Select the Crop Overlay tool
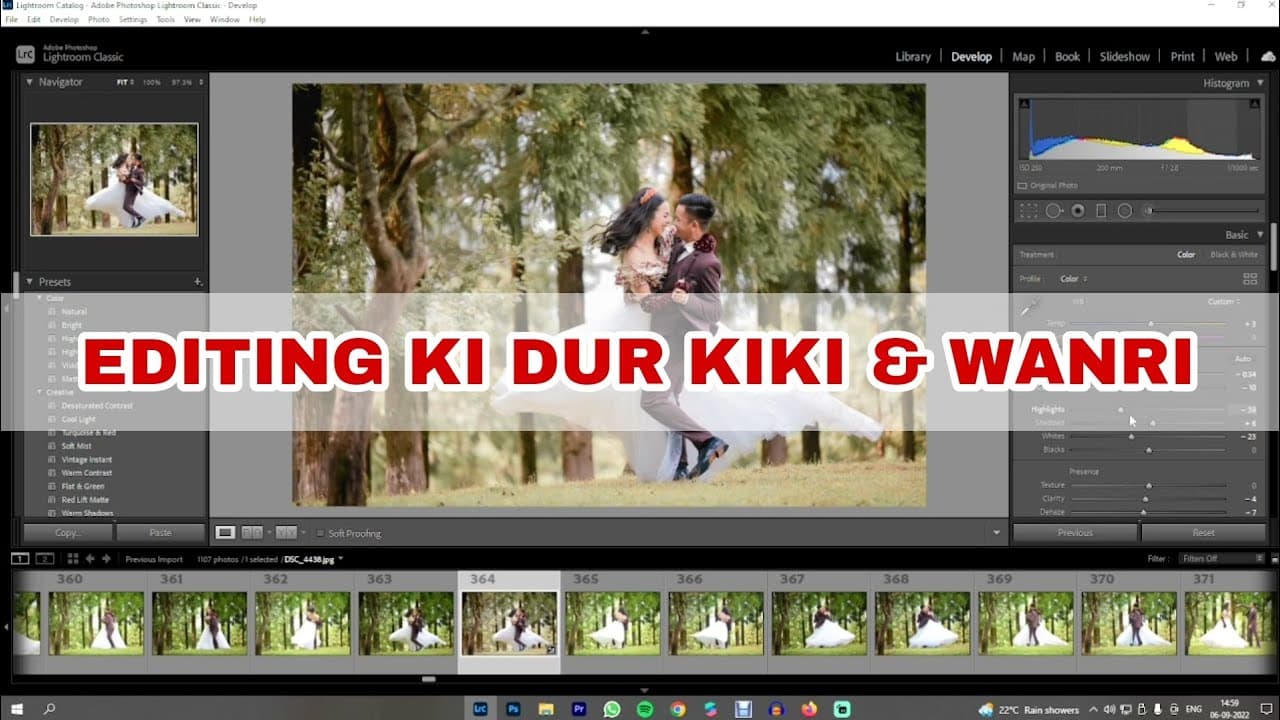Viewport: 1280px width, 720px height. [1028, 211]
